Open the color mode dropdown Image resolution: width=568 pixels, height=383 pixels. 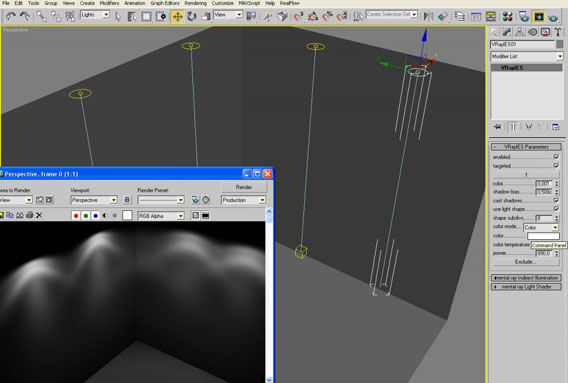click(541, 227)
